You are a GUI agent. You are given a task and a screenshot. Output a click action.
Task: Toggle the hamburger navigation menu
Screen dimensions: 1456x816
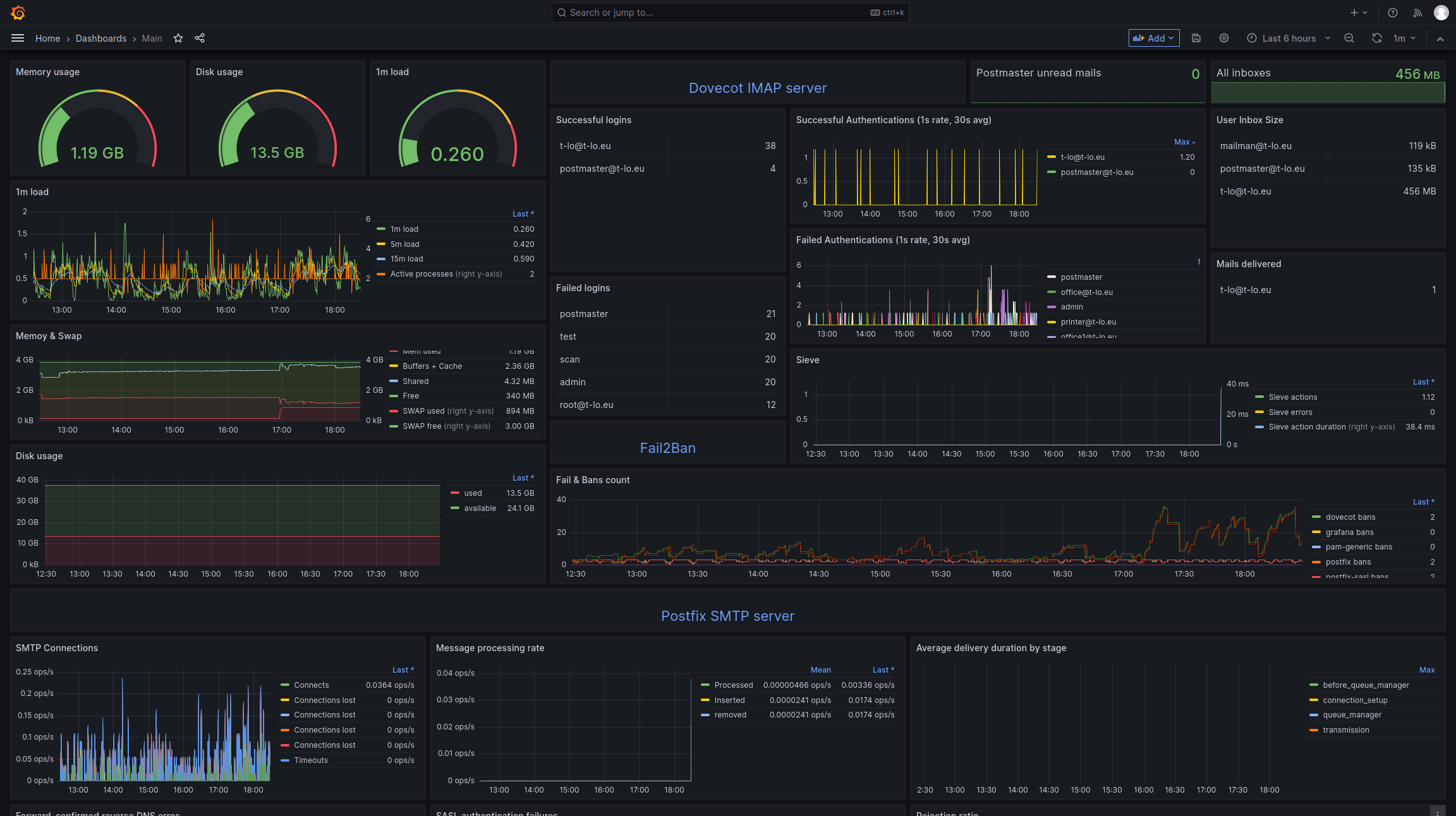click(x=18, y=38)
